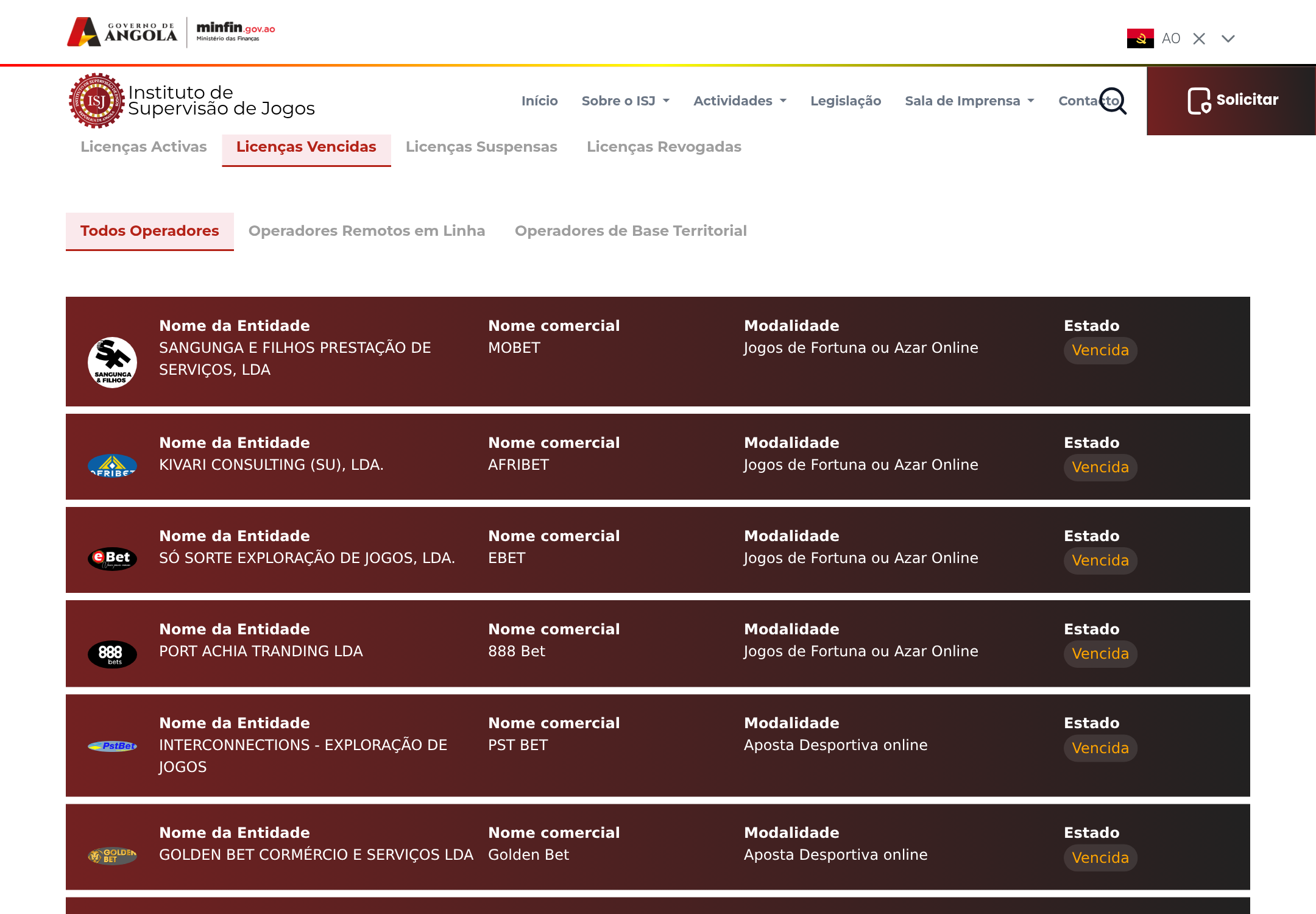Open the Contacto menu link
The width and height of the screenshot is (1316, 914).
[x=1089, y=101]
